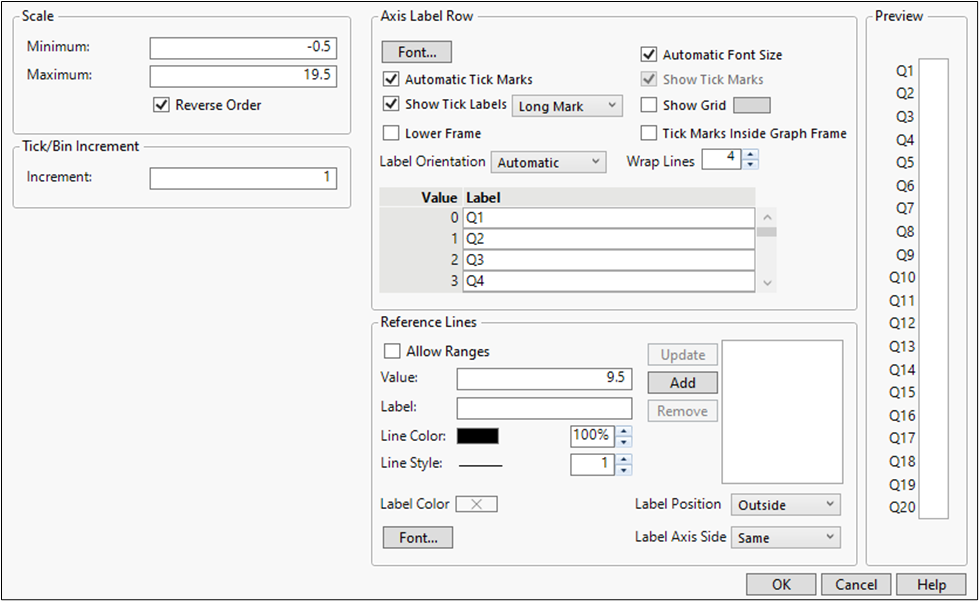Disable the Reverse Order checkbox
The image size is (979, 601).
(x=161, y=104)
